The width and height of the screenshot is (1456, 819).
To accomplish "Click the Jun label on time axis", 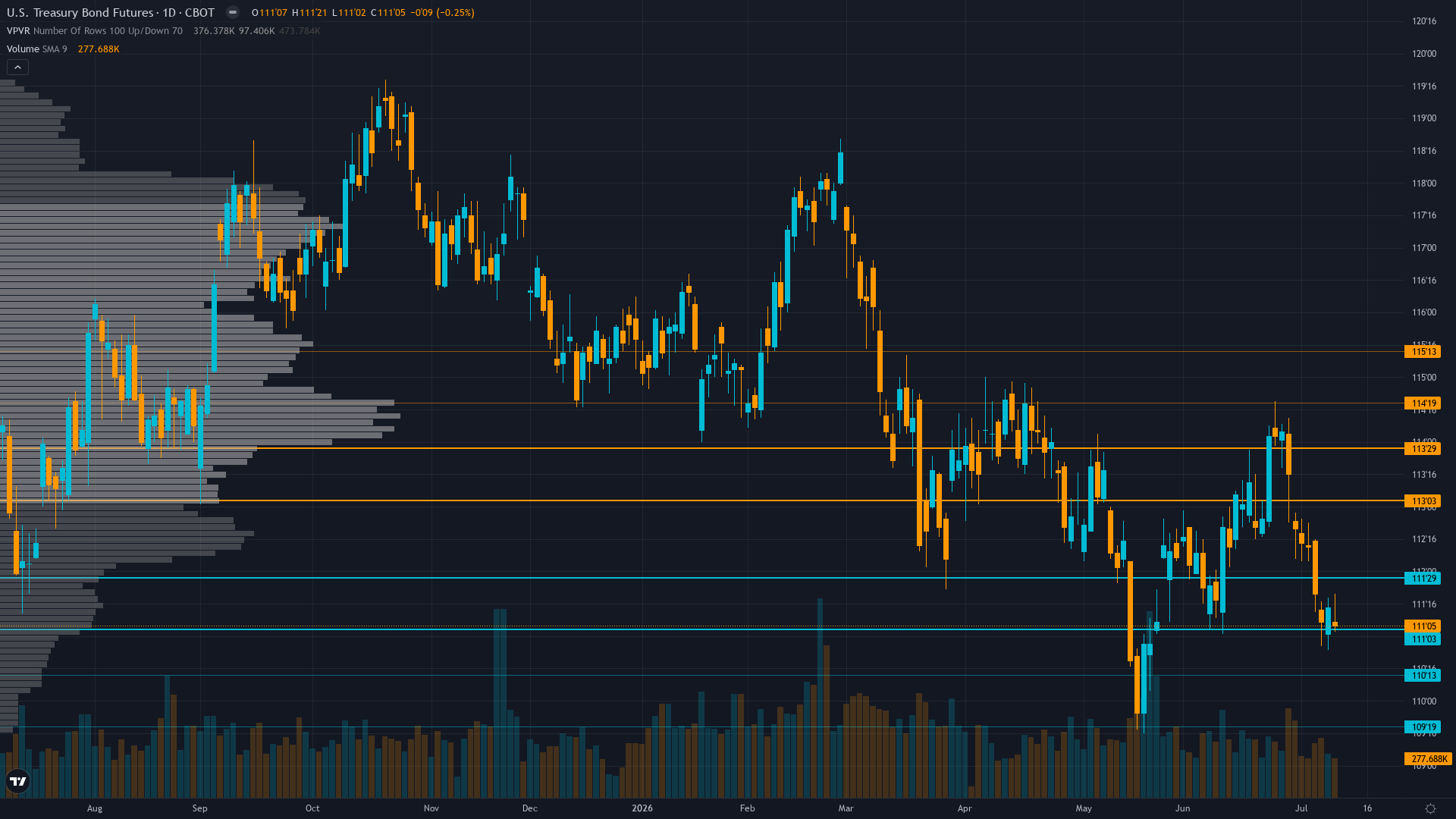I will [x=1183, y=808].
